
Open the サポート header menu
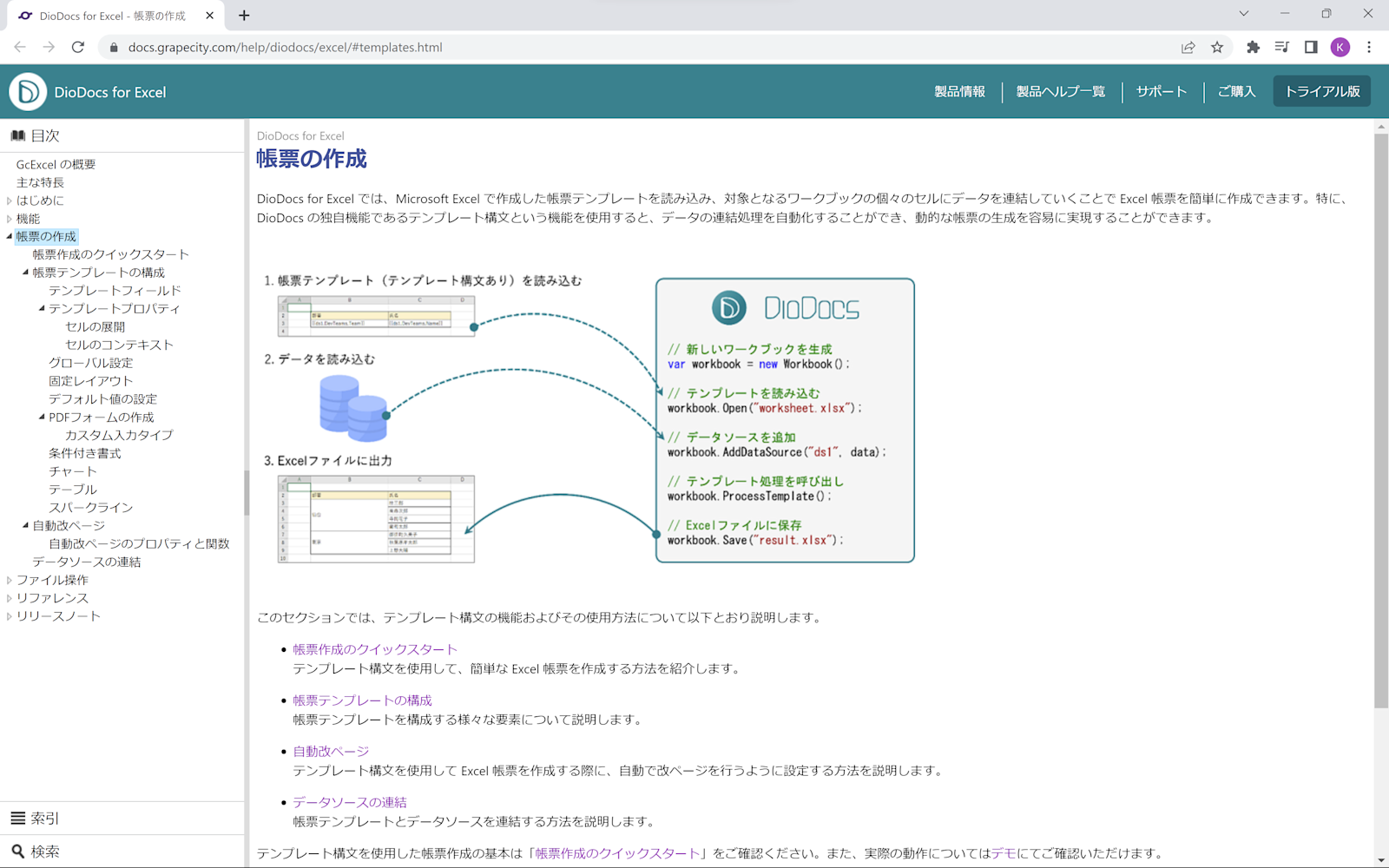click(x=1162, y=91)
